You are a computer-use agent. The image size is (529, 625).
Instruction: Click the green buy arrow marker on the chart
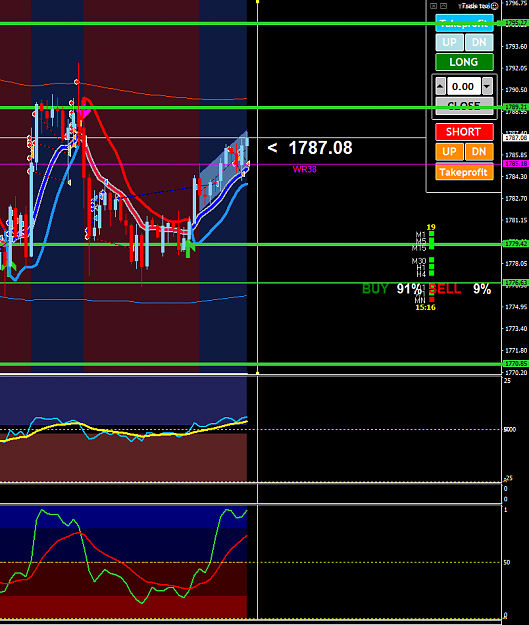tap(190, 248)
